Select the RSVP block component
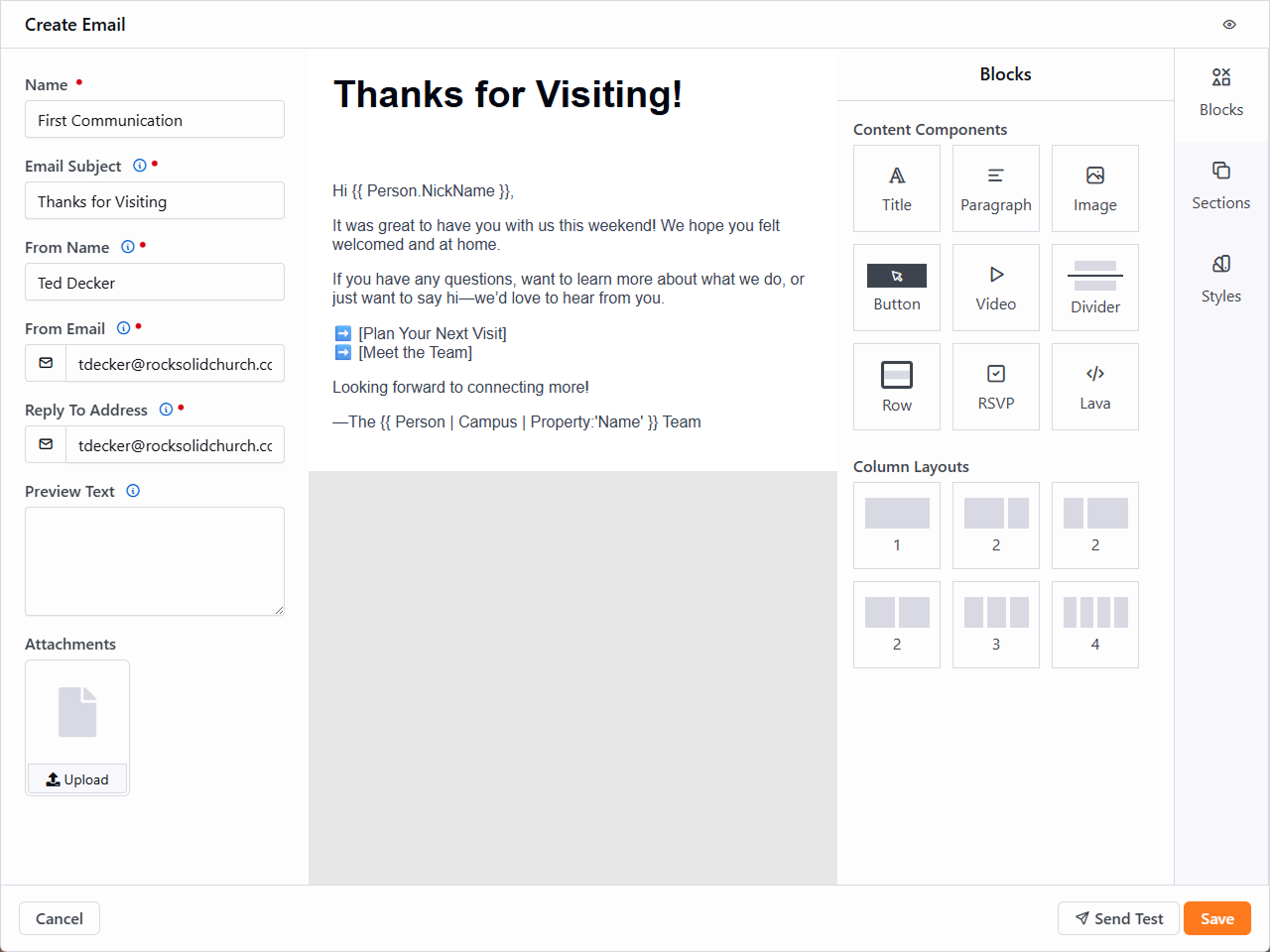This screenshot has height=952, width=1270. point(995,387)
